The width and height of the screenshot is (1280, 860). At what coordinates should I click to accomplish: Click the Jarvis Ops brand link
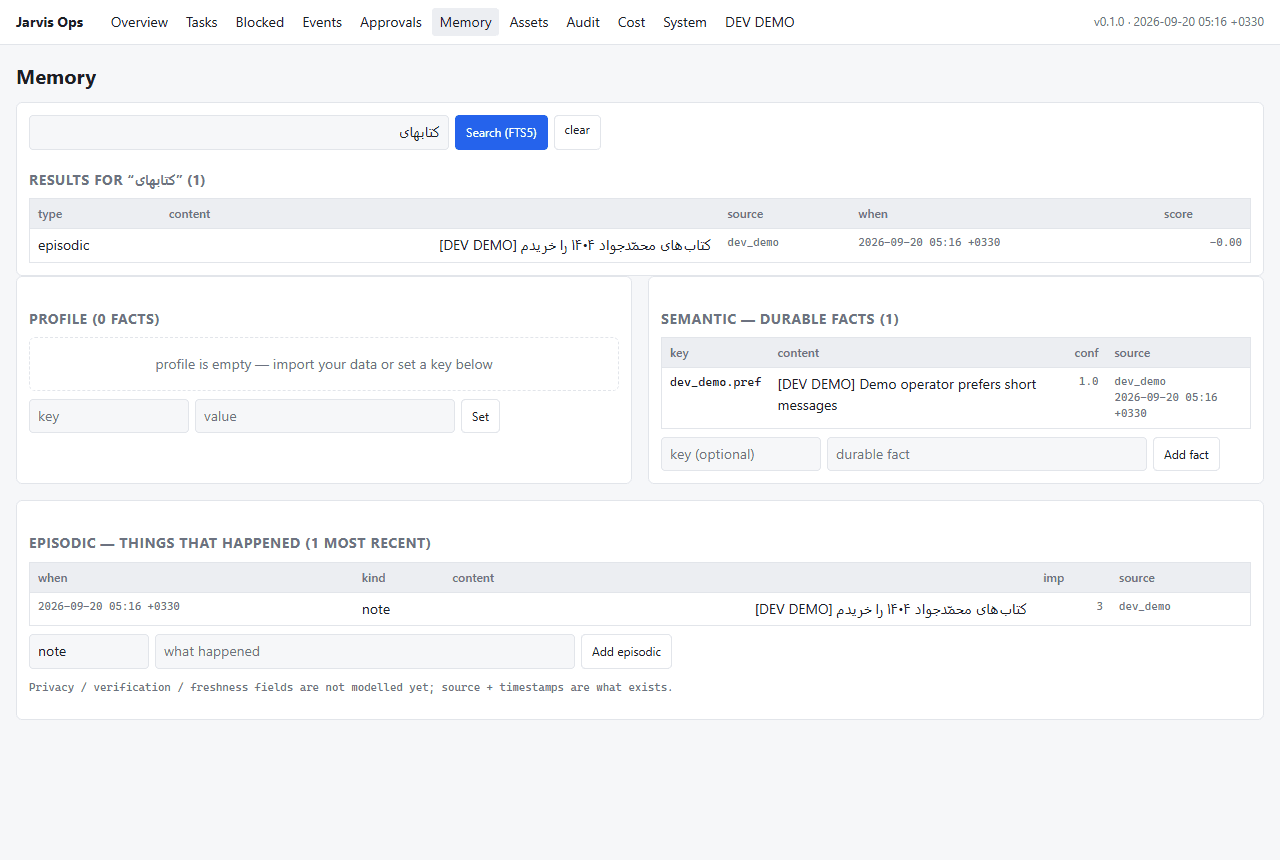[50, 22]
